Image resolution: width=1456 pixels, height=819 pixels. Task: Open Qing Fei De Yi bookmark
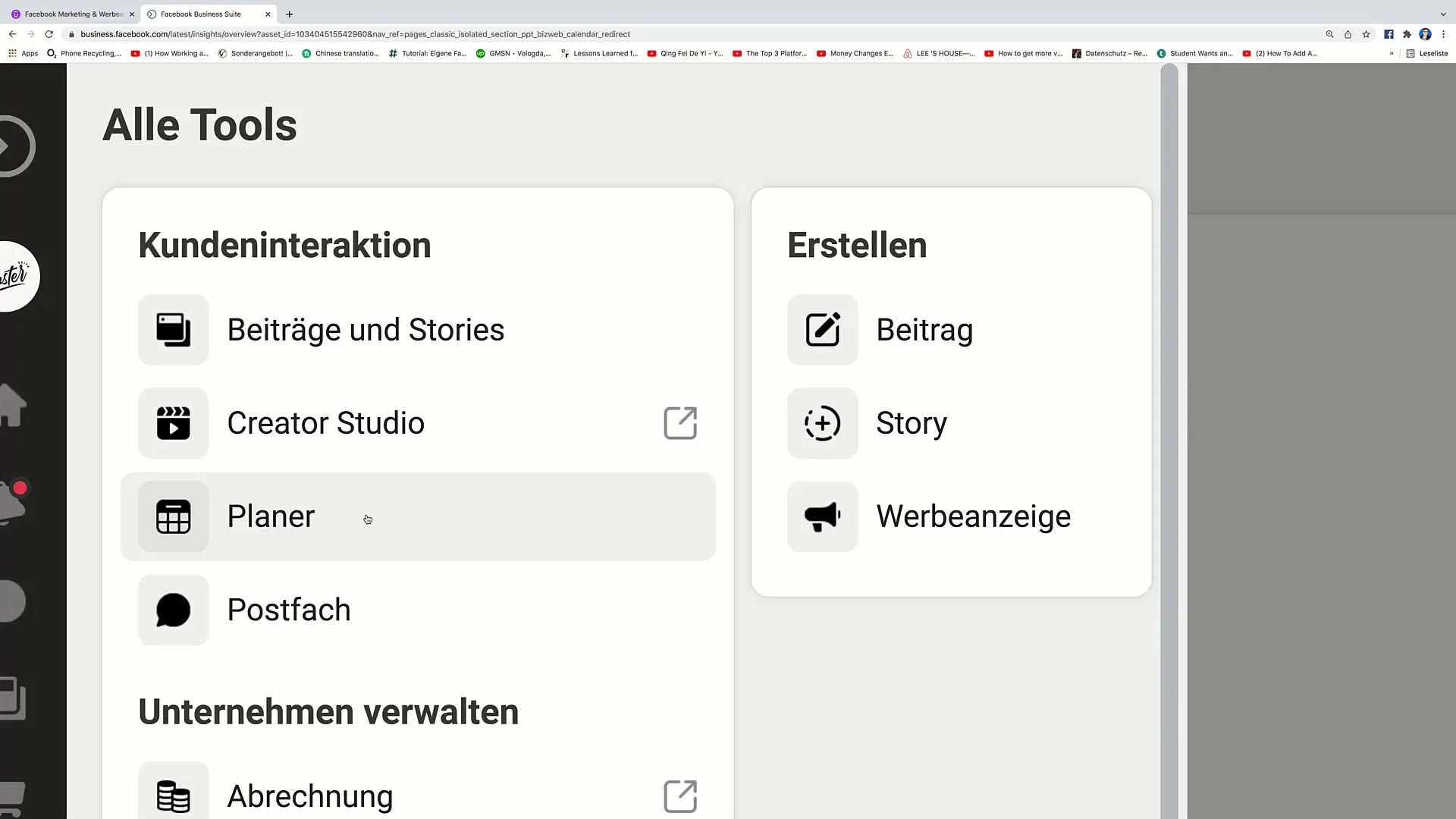click(x=685, y=53)
